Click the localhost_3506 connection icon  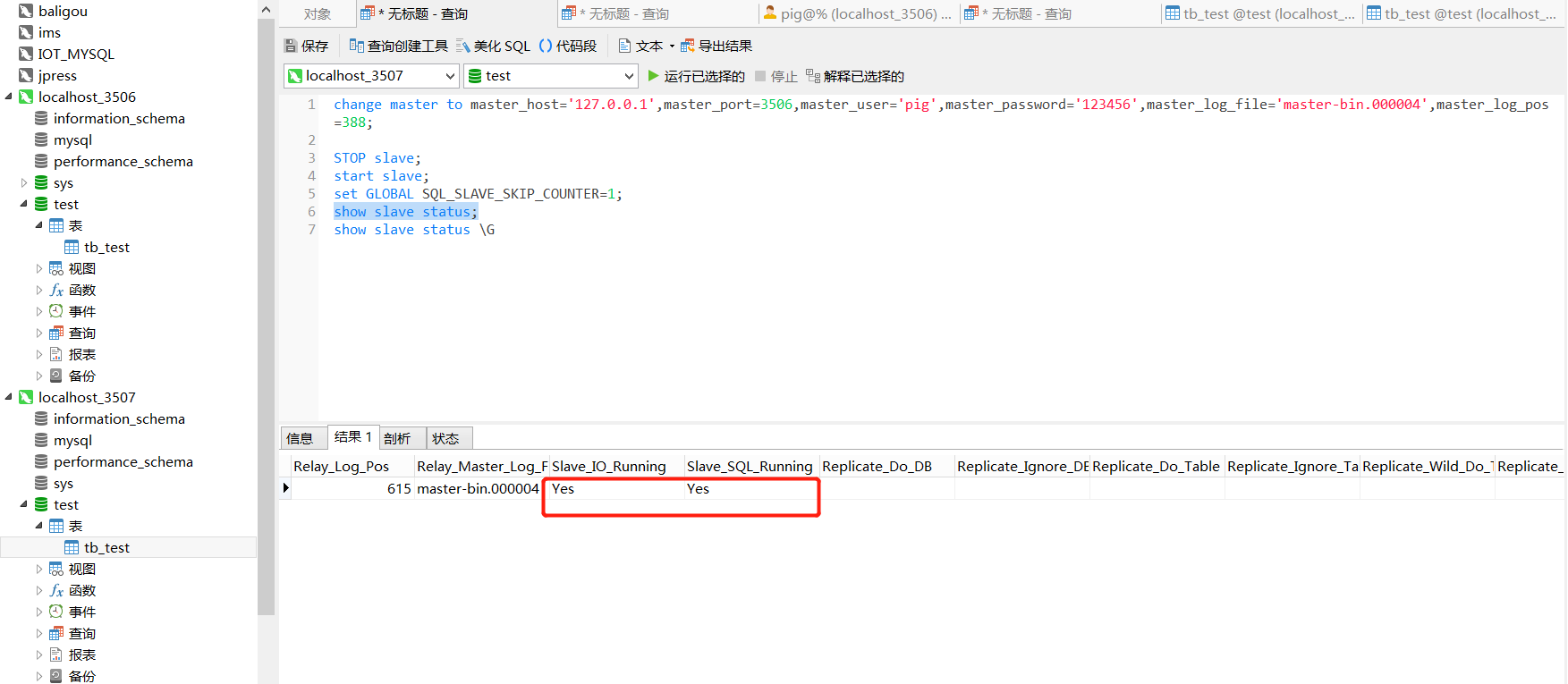click(26, 97)
